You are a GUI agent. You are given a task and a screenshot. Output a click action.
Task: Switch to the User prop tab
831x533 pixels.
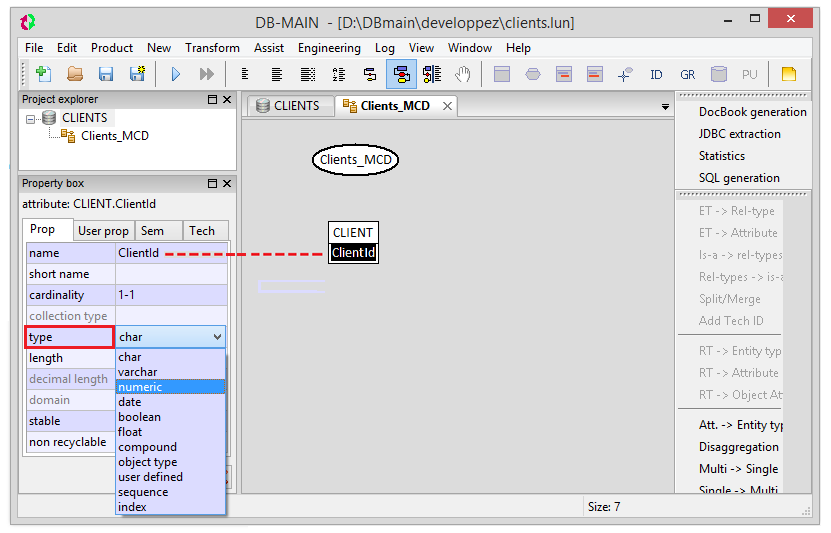103,231
